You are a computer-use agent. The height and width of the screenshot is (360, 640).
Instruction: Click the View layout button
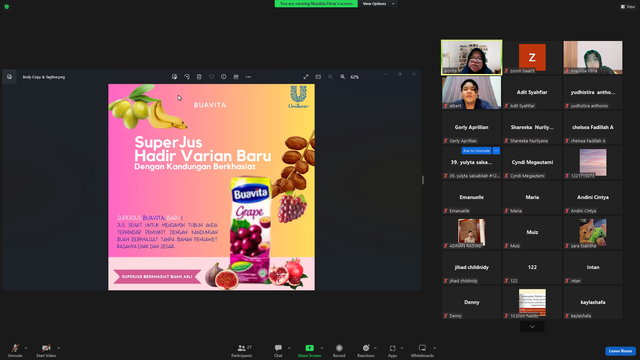[628, 7]
